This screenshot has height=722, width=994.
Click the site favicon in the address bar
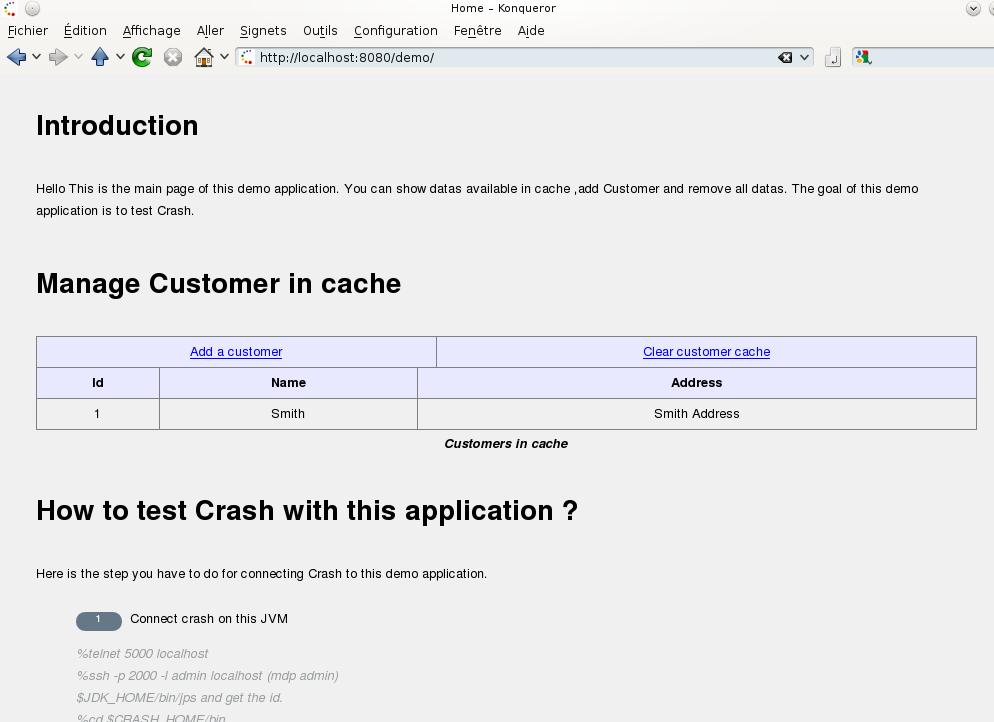click(x=247, y=58)
